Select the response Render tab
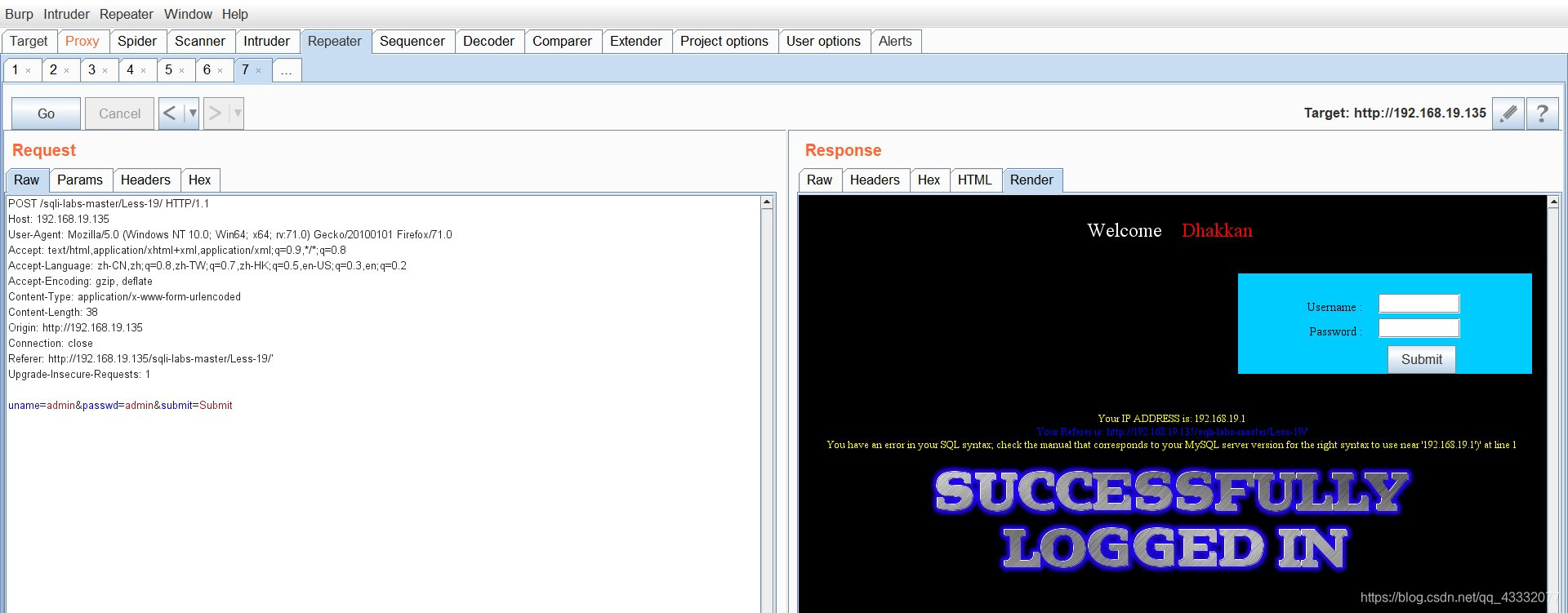 tap(1031, 180)
